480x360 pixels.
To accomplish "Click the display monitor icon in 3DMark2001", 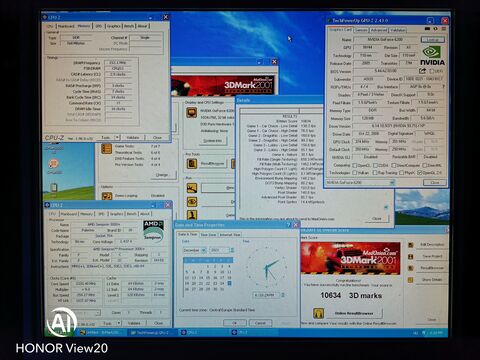I will [191, 113].
